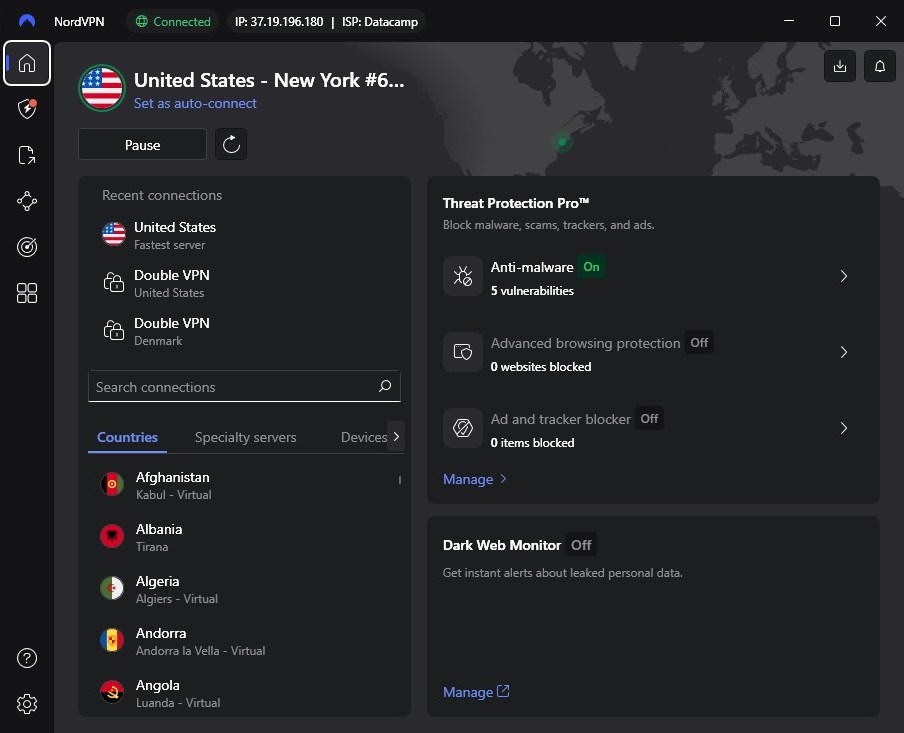Click the country list scrollbar thumb
This screenshot has height=733, width=904.
(400, 480)
